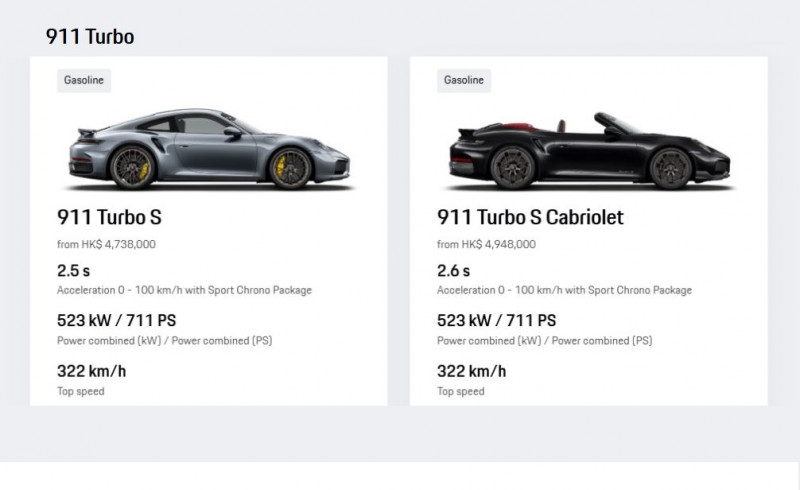The image size is (800, 490).
Task: Click 322 km/h on the Turbo S card
Action: pyautogui.click(x=92, y=372)
